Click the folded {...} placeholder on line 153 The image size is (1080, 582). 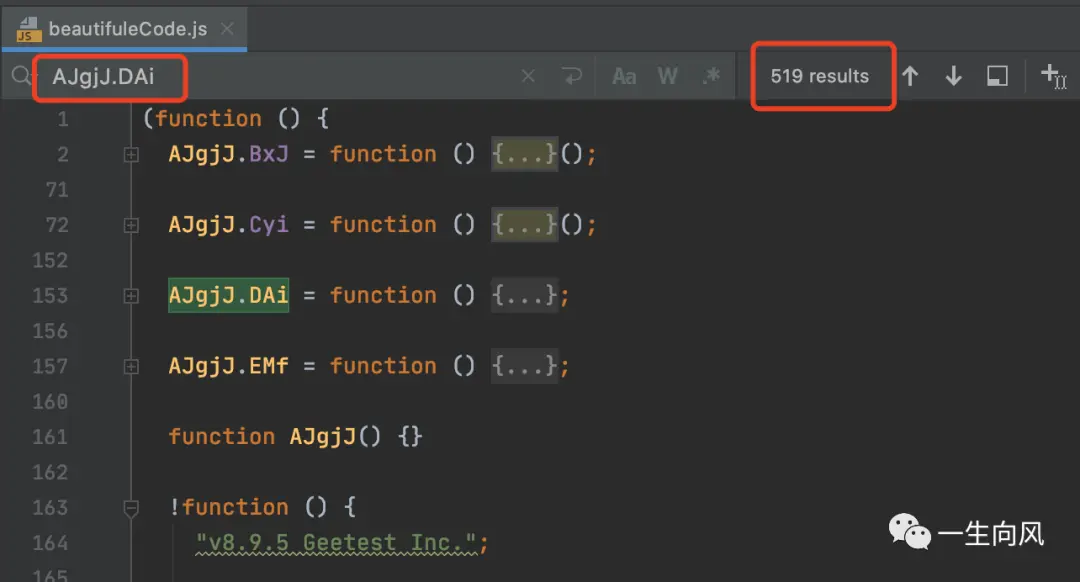pos(524,295)
